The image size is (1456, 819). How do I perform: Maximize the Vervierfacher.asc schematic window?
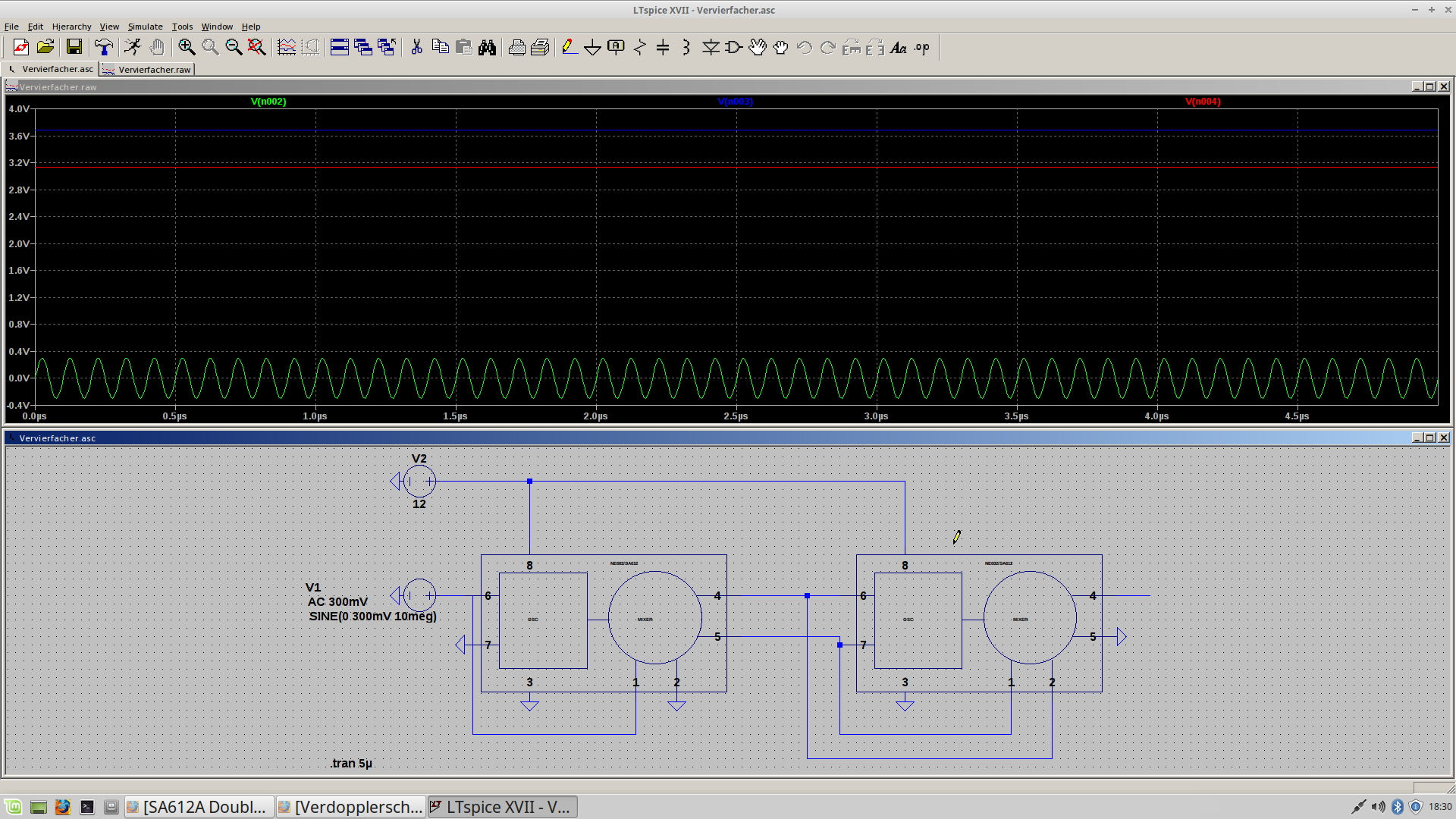[1429, 438]
